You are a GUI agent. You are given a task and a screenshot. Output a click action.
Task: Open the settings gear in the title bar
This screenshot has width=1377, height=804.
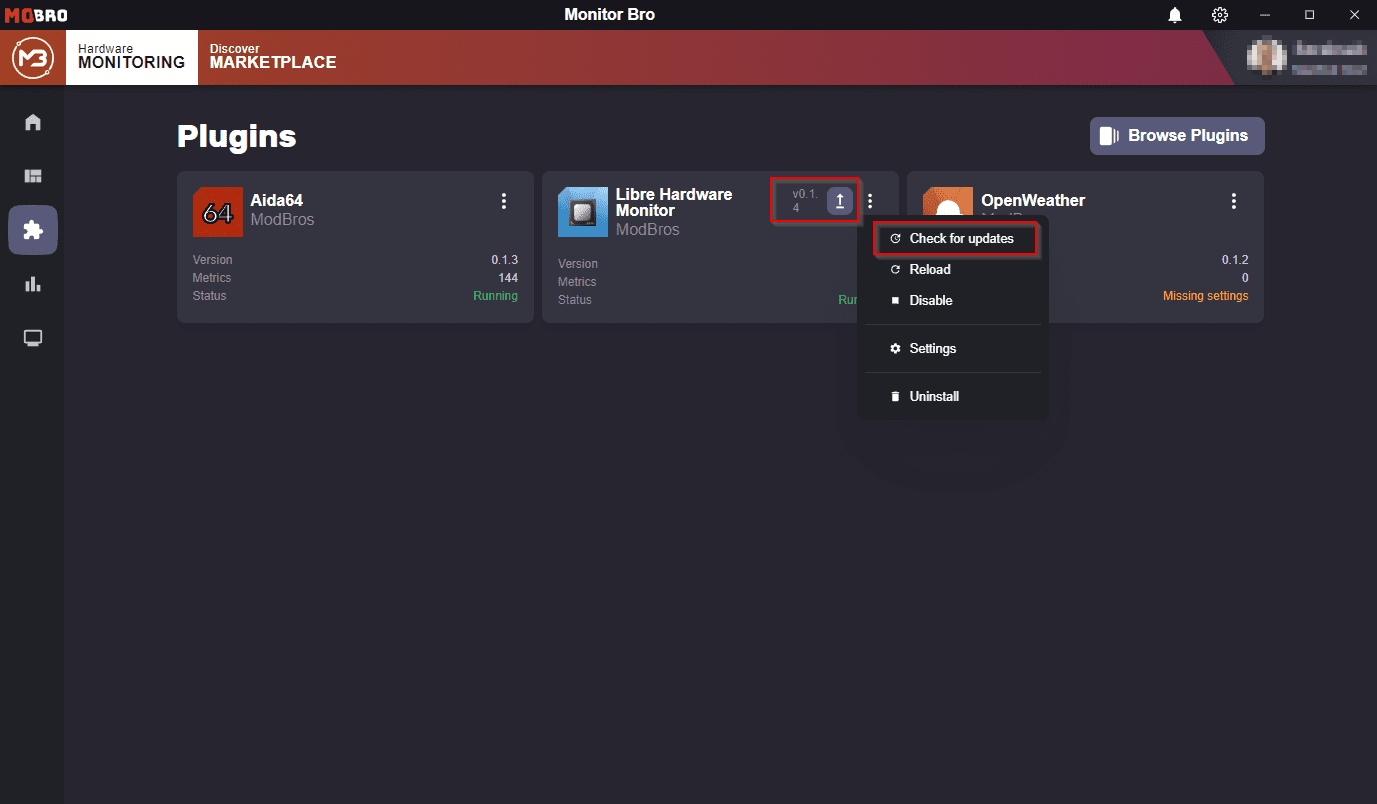click(1220, 15)
